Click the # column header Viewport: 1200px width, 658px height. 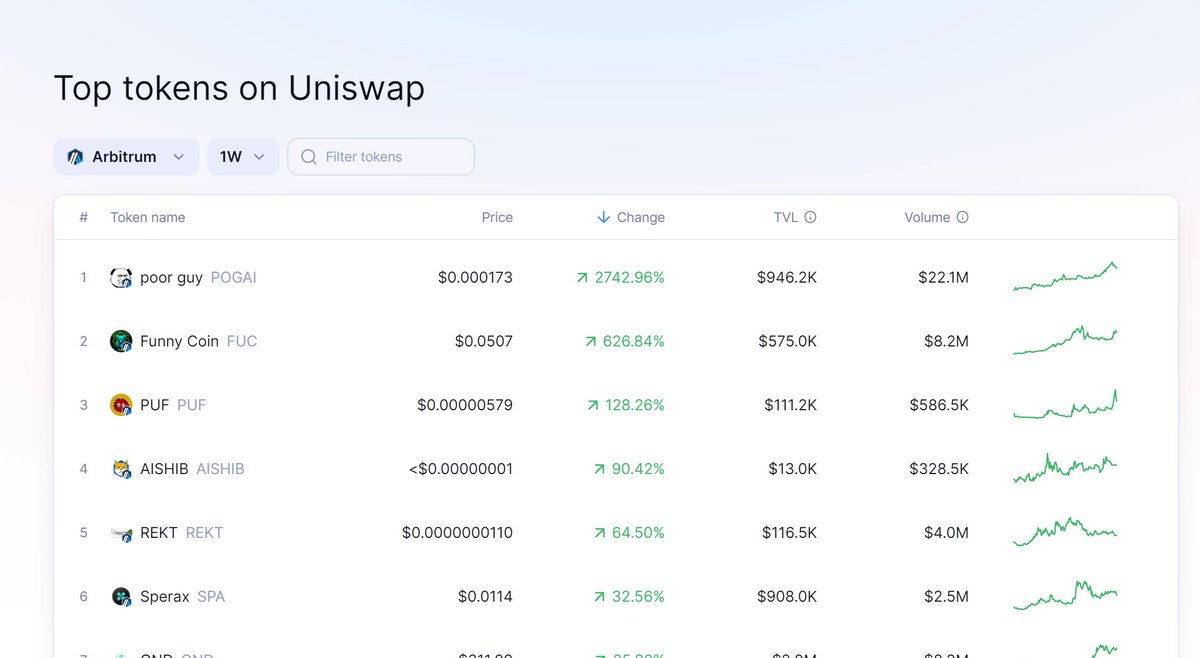point(84,217)
